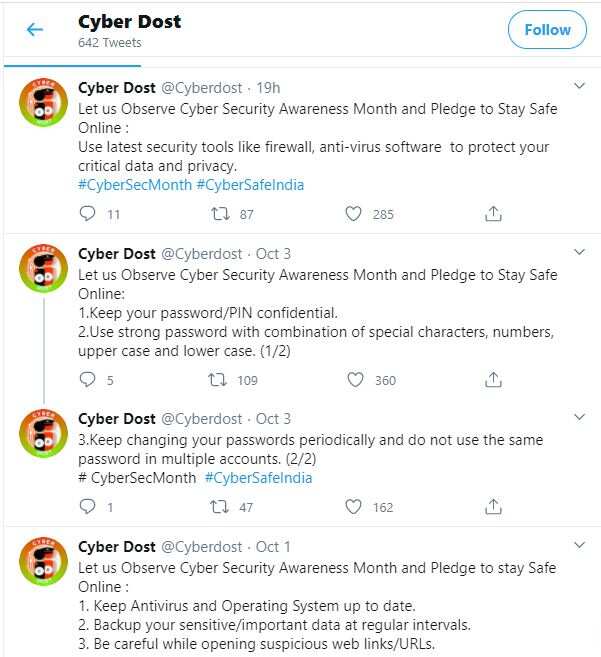
Task: Like the tweet with 360 likes
Action: [x=355, y=380]
